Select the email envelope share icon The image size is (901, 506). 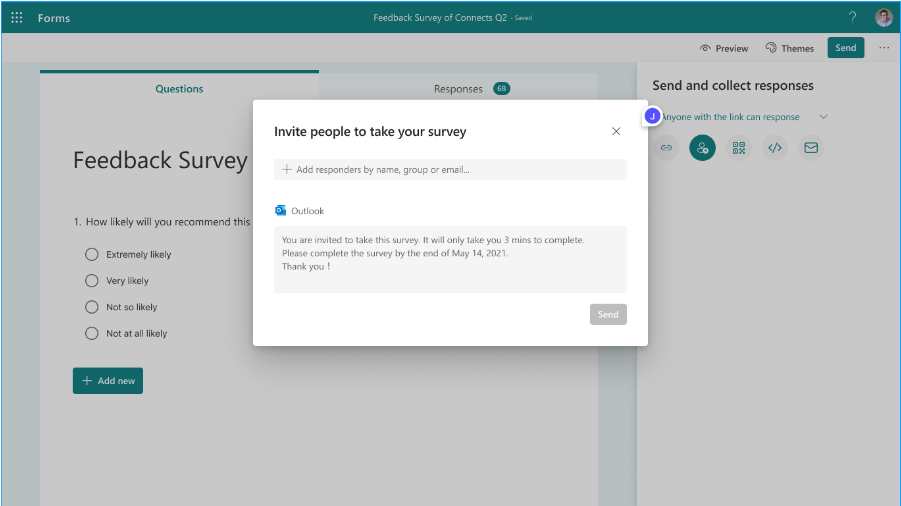[811, 148]
